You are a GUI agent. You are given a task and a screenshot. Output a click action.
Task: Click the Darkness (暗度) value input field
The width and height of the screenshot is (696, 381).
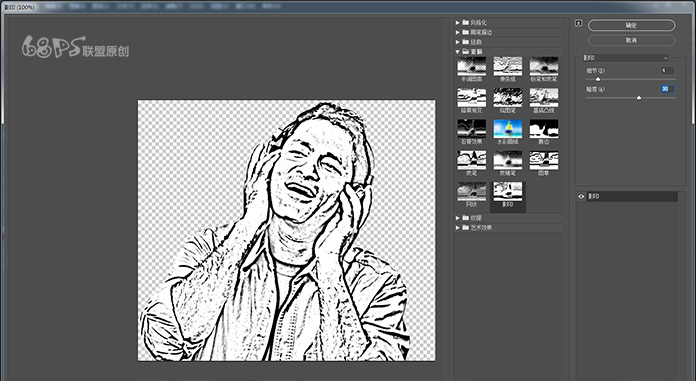668,89
